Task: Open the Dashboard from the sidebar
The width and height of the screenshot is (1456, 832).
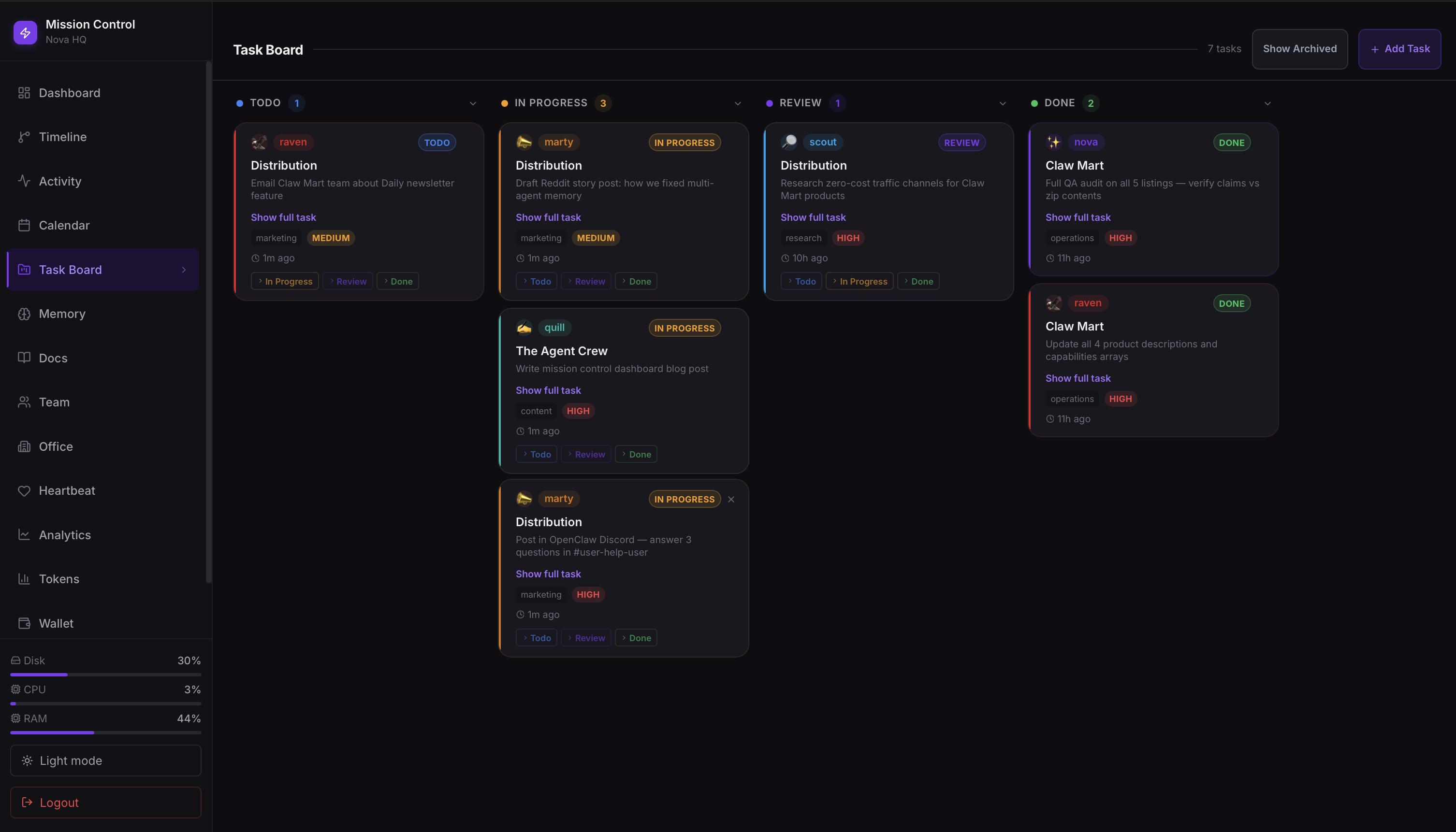Action: coord(69,93)
